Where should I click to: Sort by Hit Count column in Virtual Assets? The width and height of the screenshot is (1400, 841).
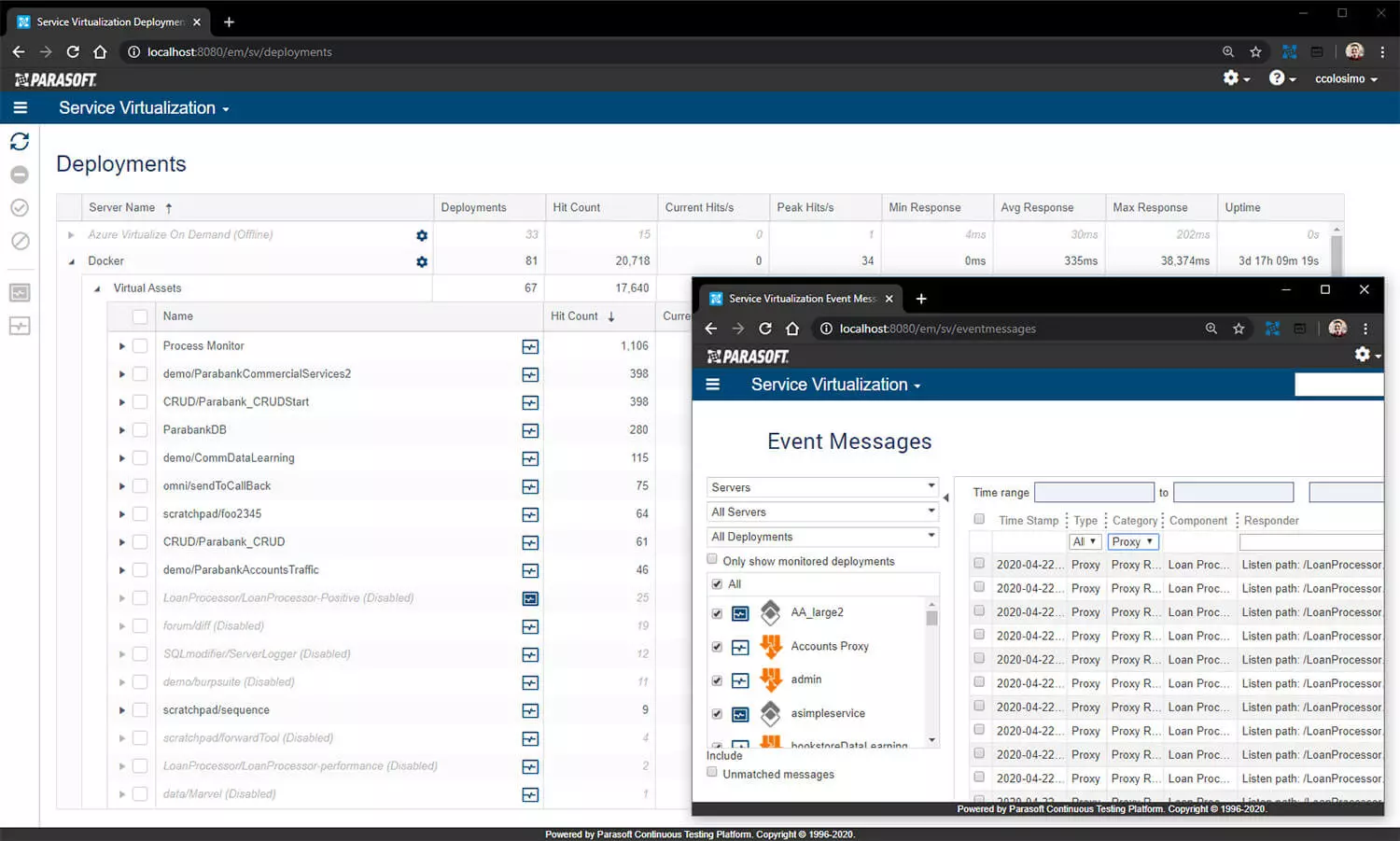(x=582, y=316)
